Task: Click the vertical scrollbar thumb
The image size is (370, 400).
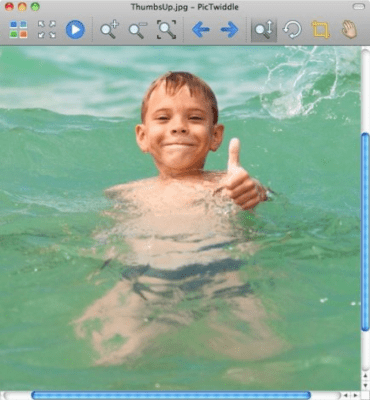Action: coord(365,232)
